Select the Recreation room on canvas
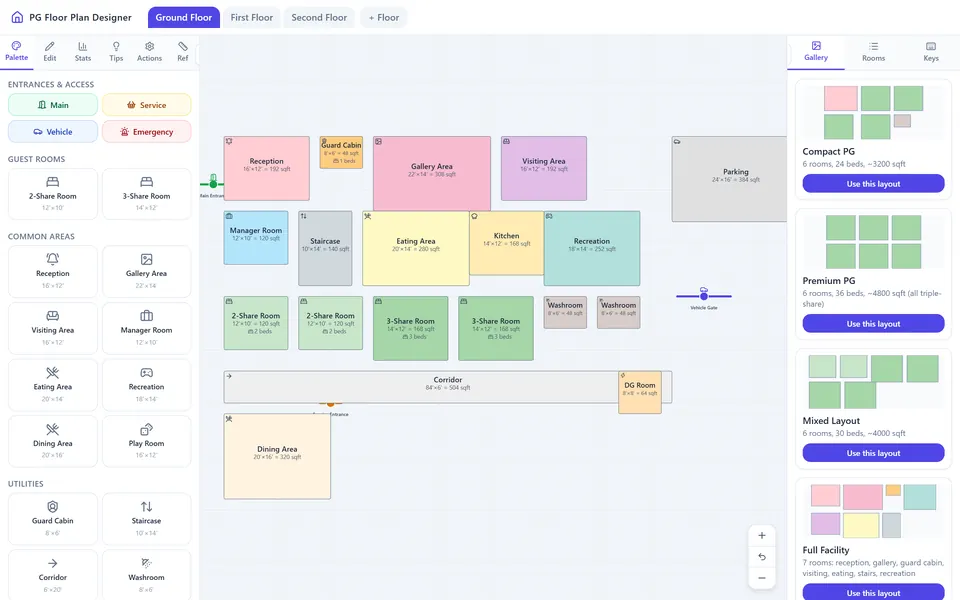The height and width of the screenshot is (600, 960). [591, 249]
